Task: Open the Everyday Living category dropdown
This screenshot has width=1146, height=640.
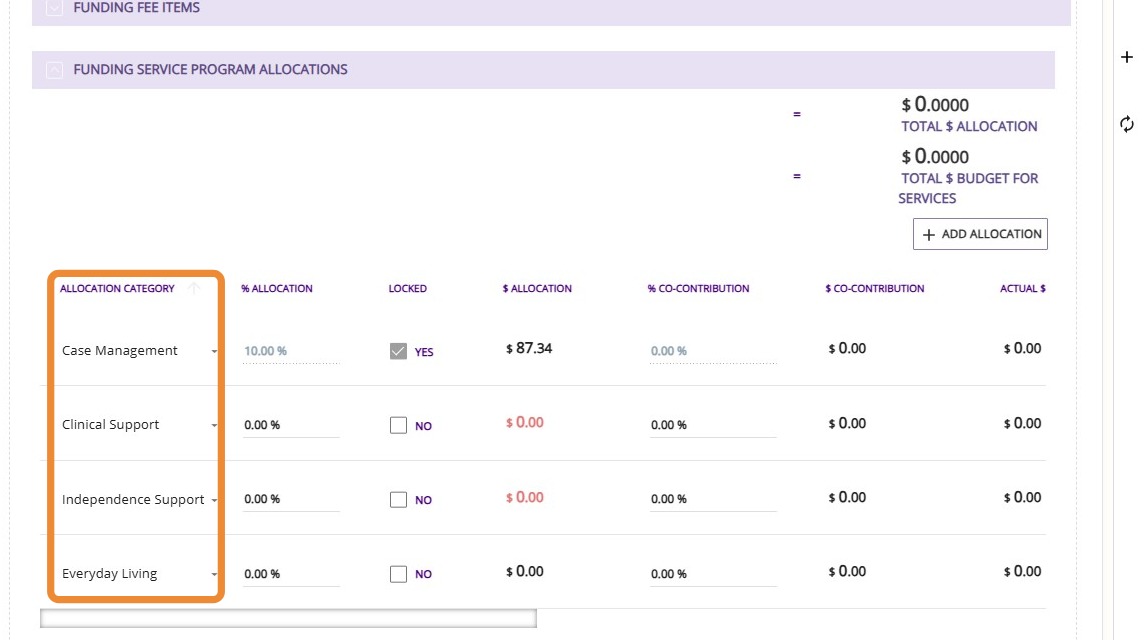Action: (214, 574)
